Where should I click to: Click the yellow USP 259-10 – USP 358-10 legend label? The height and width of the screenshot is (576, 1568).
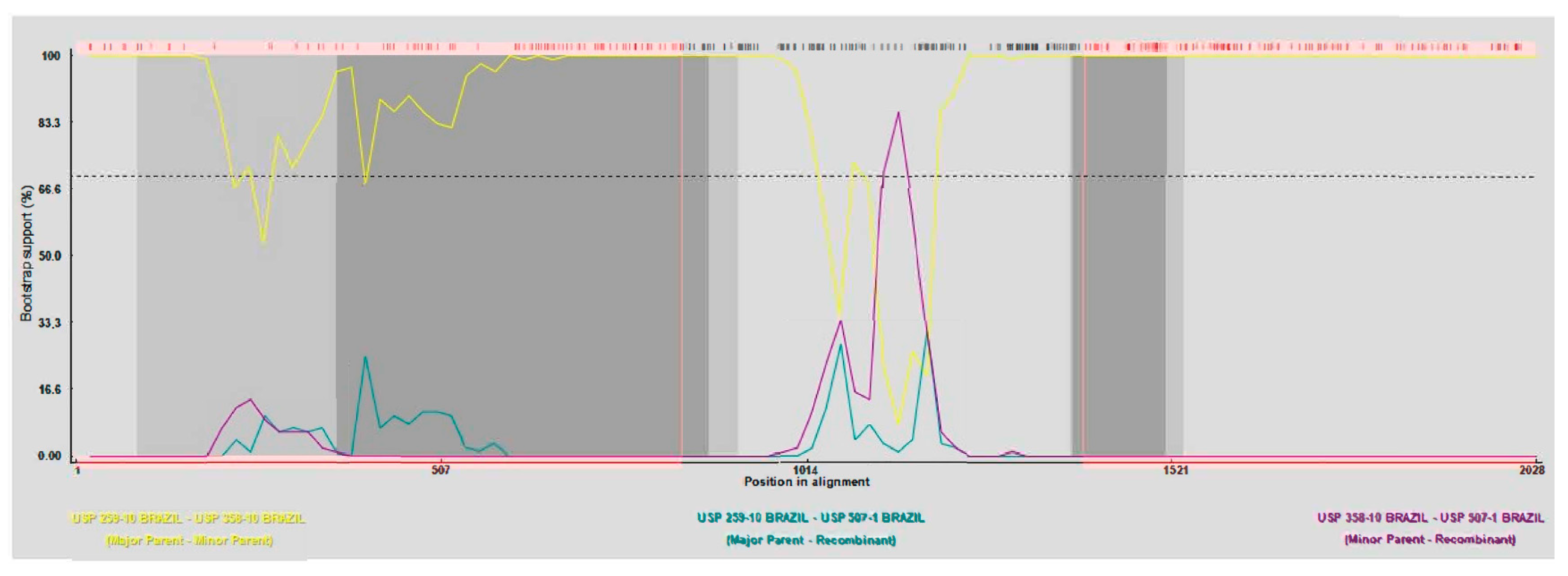tap(189, 519)
